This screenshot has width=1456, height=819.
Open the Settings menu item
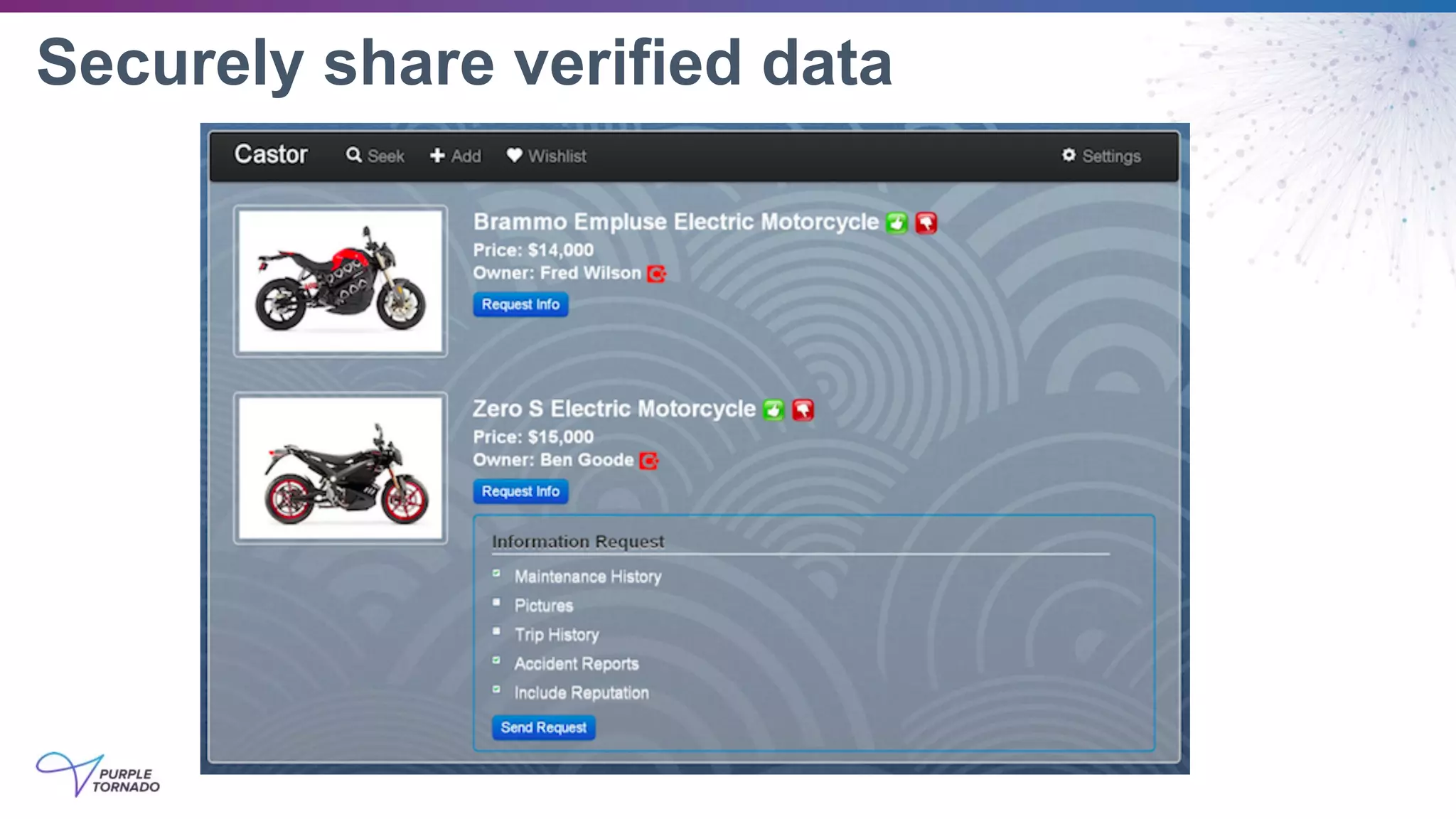pos(1101,156)
